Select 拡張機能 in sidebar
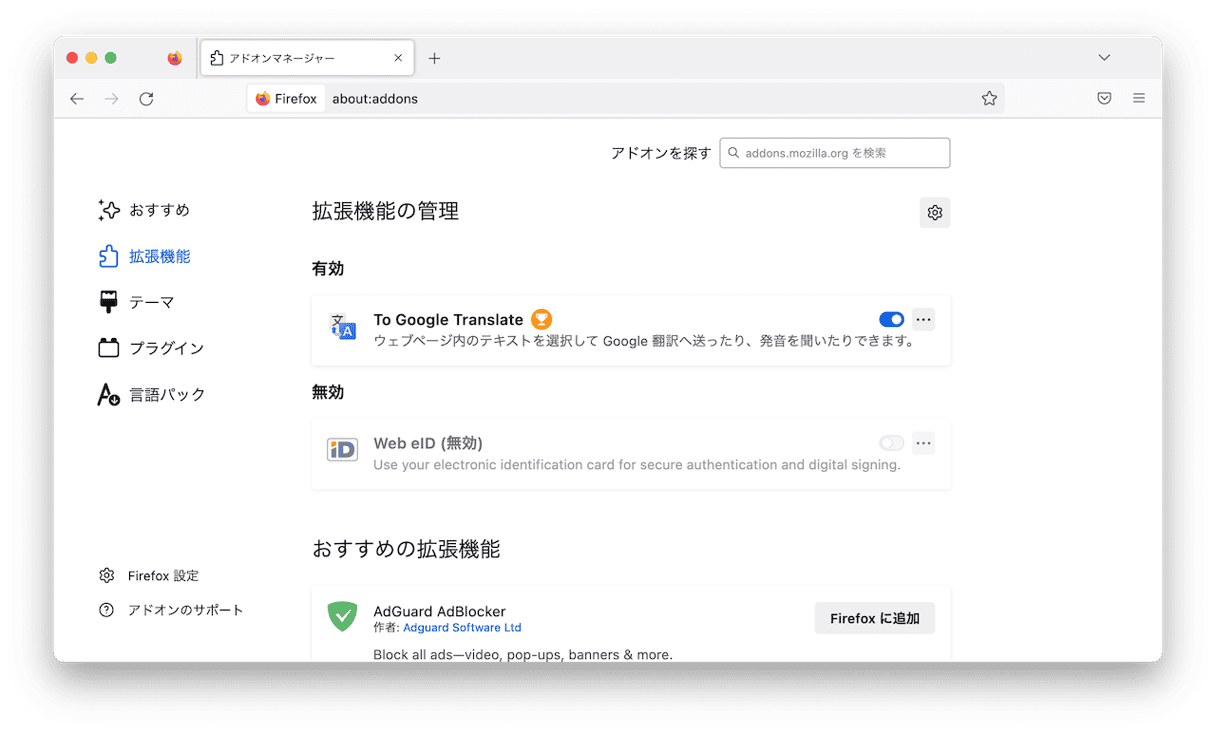Screen dimensions: 1216x733 144,256
